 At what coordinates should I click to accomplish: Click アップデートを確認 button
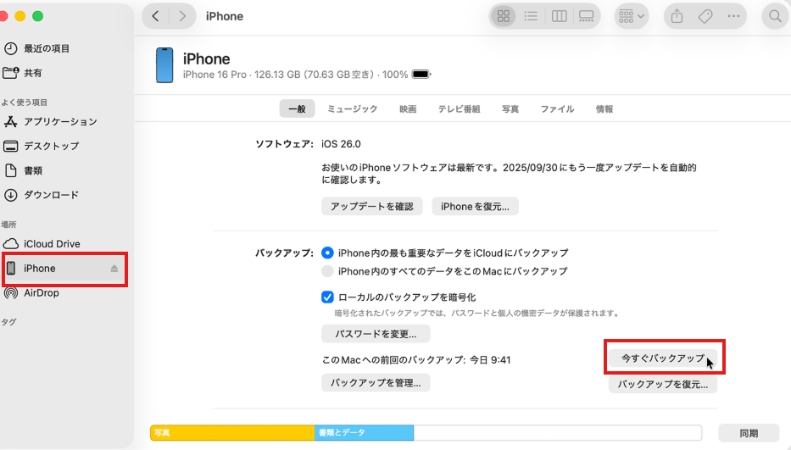click(x=372, y=206)
